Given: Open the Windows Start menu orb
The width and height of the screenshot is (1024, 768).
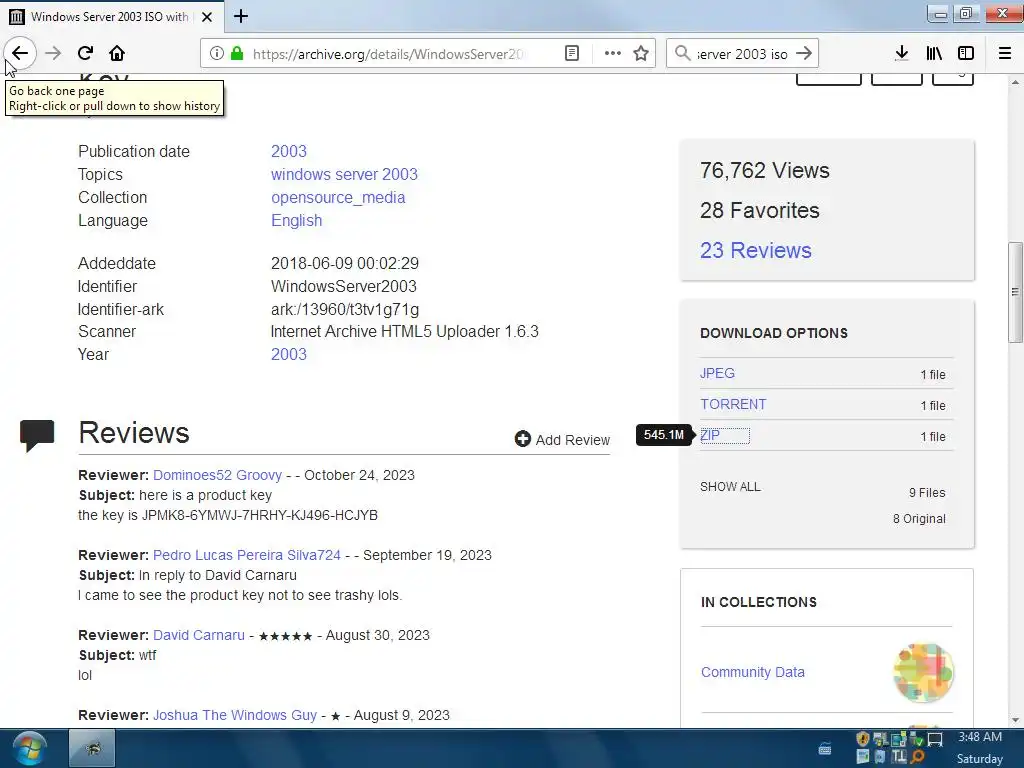Looking at the screenshot, I should 29,748.
